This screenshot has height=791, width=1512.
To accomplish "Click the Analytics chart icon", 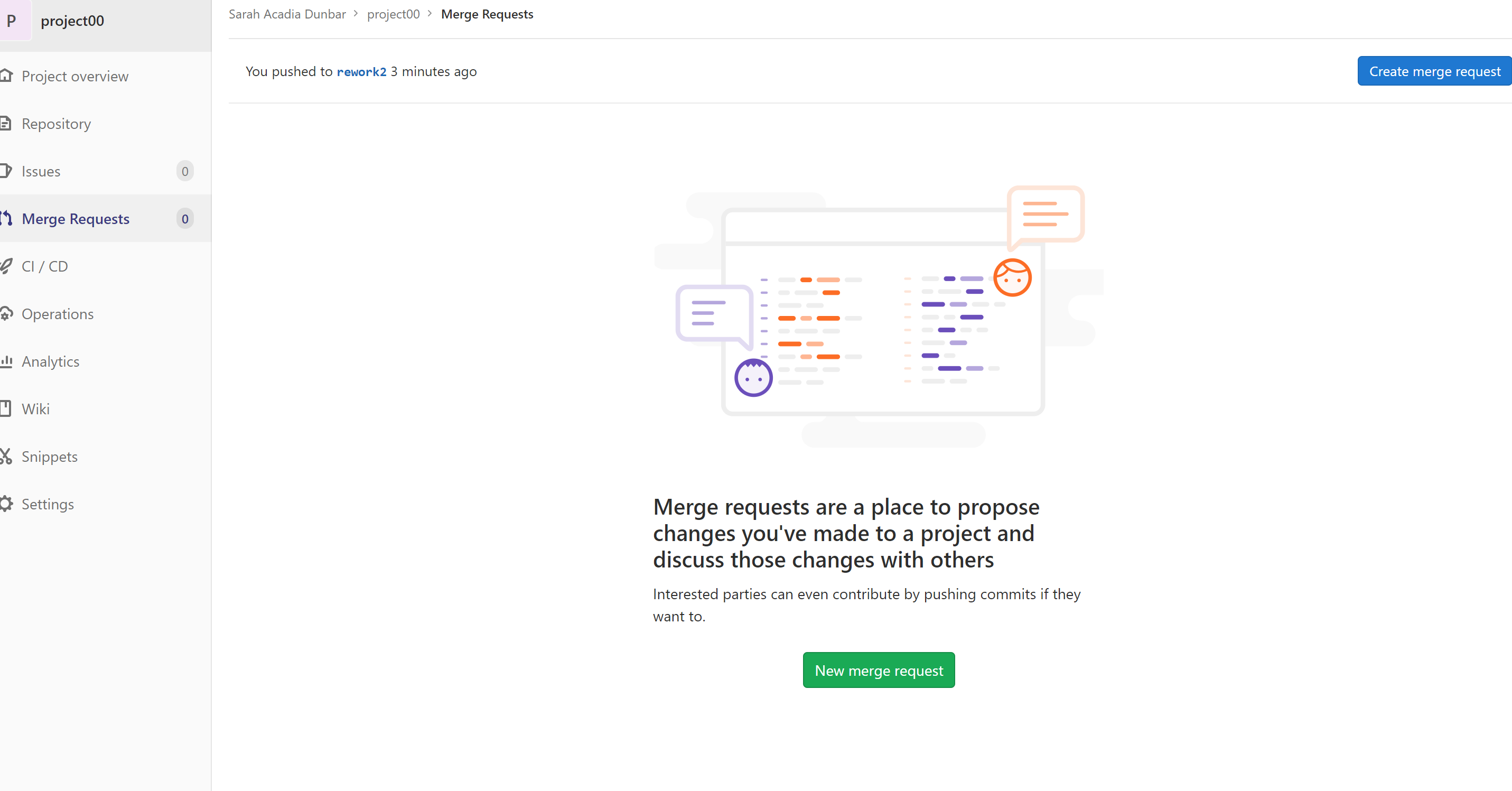I will (6, 361).
